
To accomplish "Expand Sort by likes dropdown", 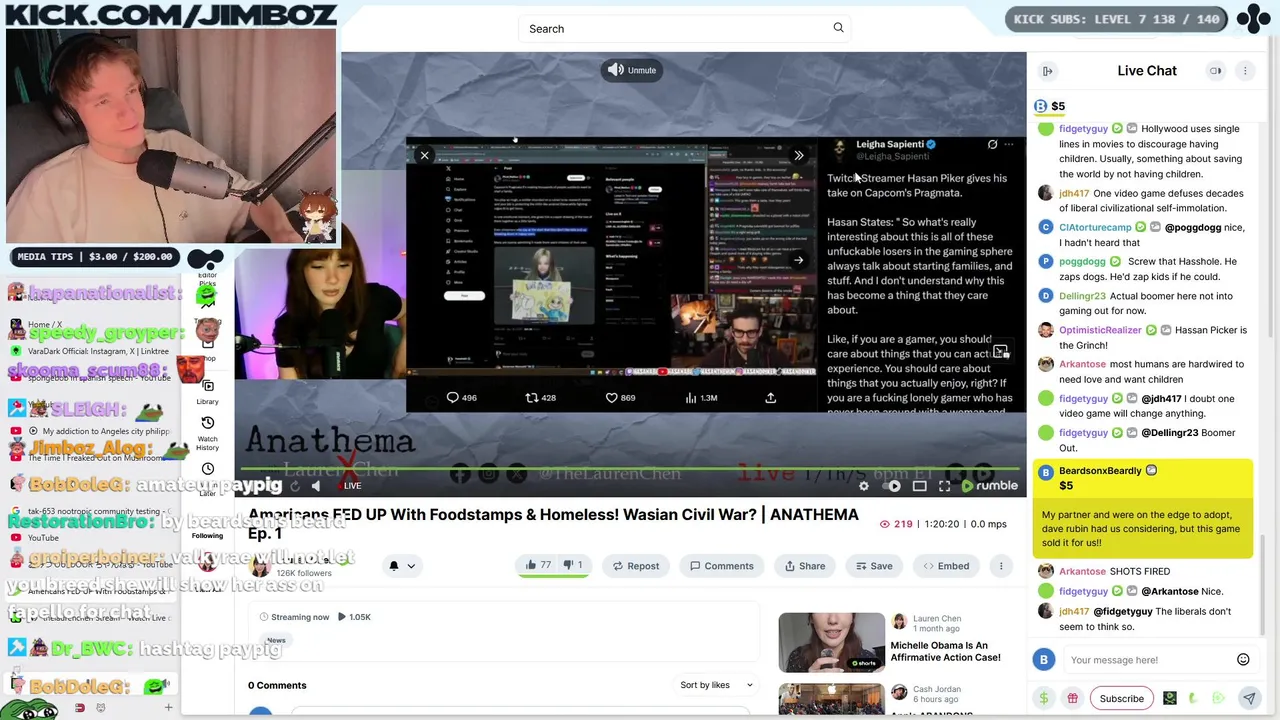I will click(716, 685).
